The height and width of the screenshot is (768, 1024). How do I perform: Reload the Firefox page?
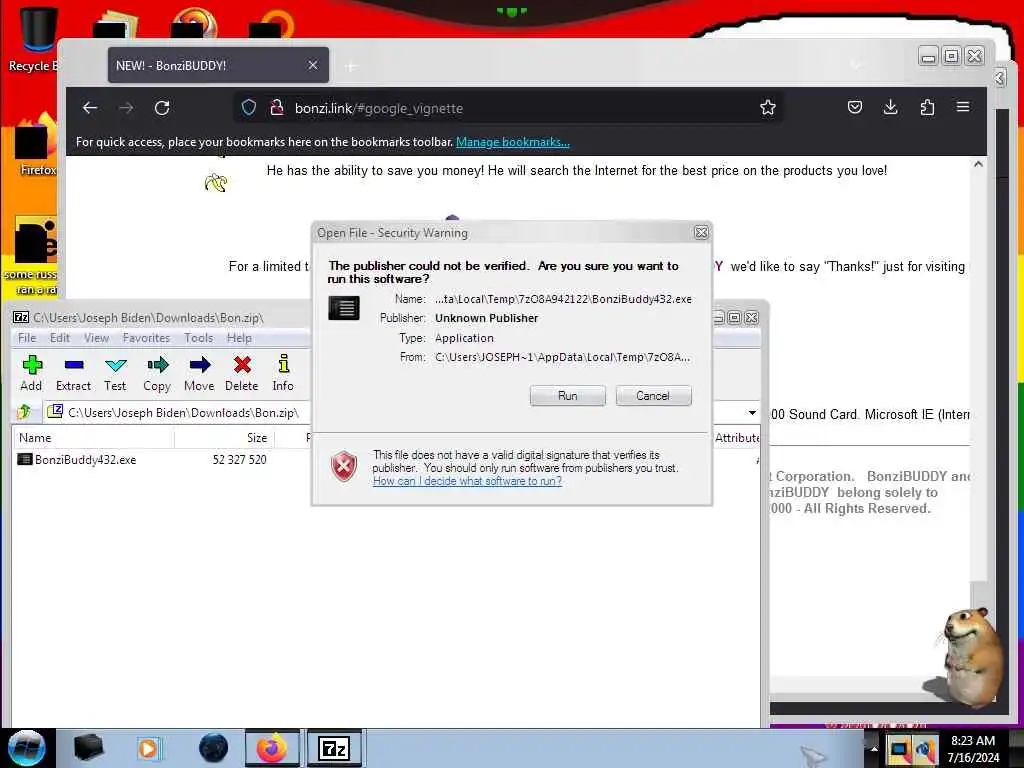point(162,108)
